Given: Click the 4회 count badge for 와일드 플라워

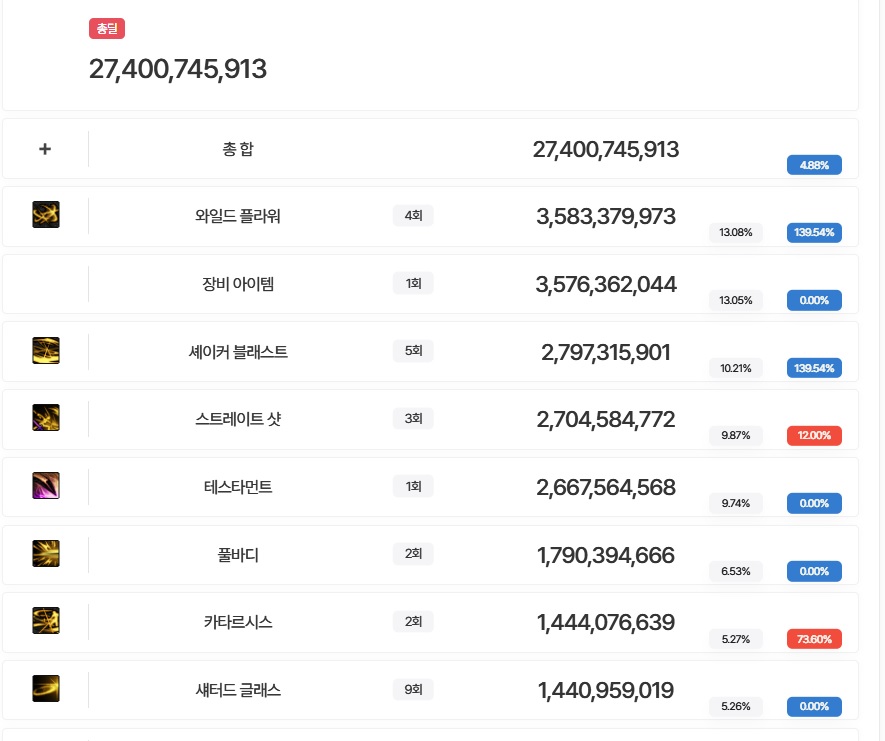Looking at the screenshot, I should (413, 215).
